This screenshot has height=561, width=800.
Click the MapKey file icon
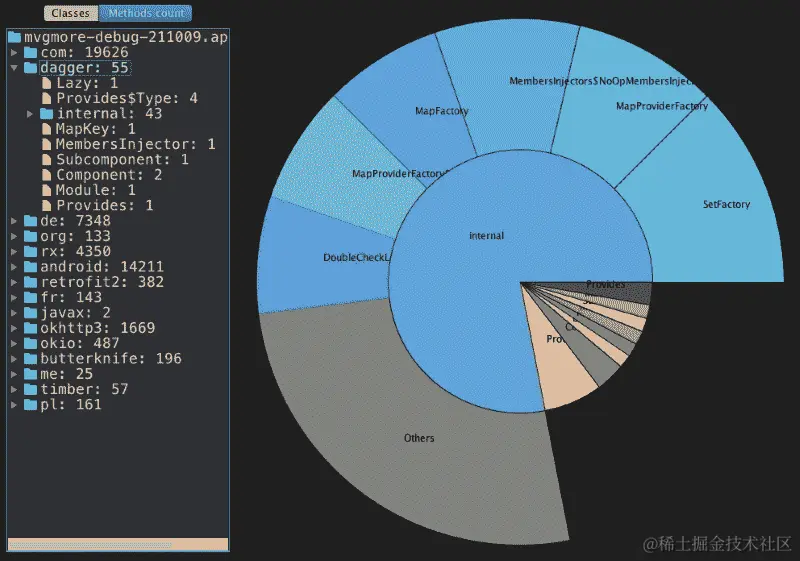[46, 129]
